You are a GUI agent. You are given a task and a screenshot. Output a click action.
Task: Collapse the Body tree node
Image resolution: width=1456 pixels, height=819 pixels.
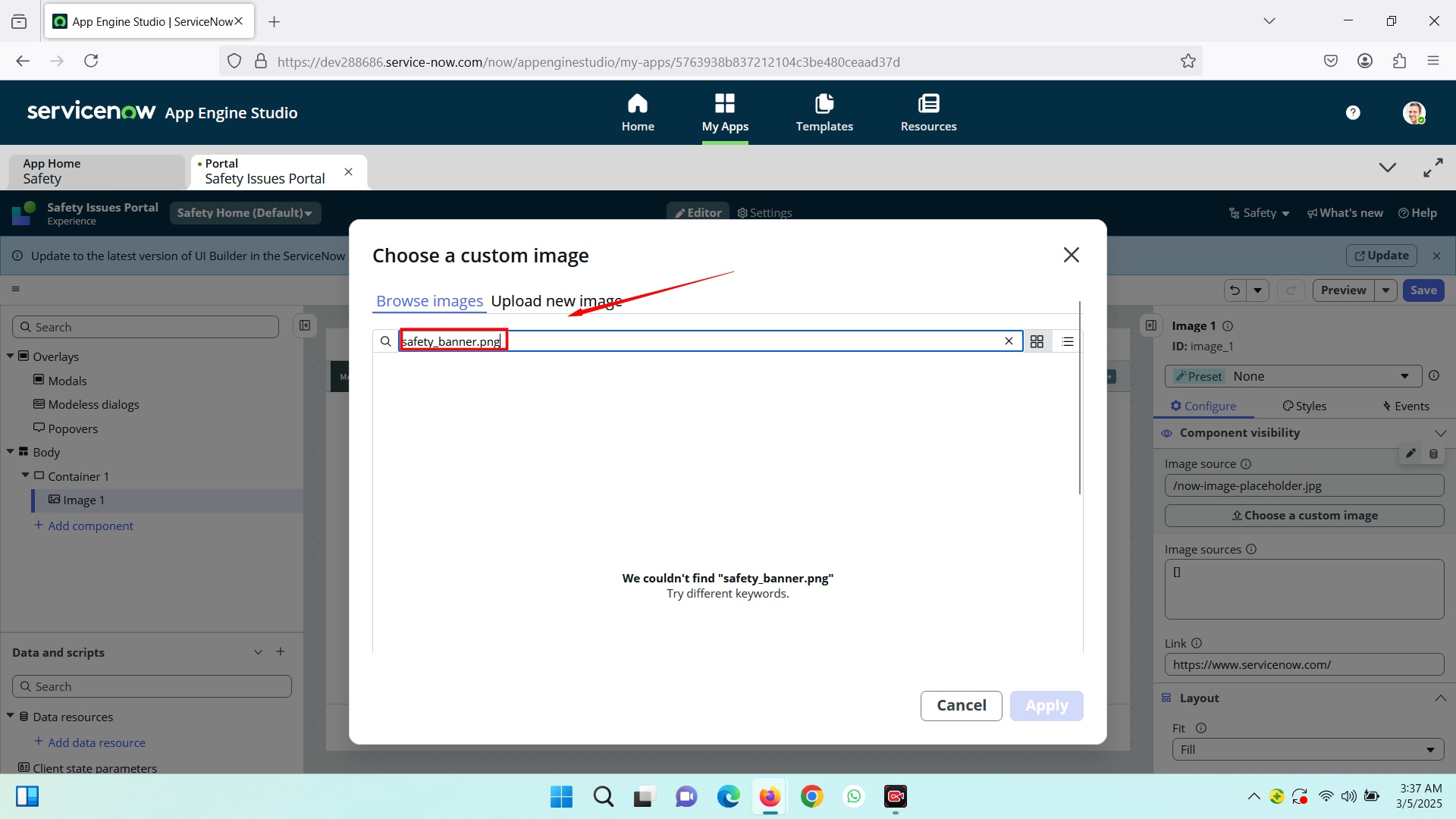[x=11, y=451]
